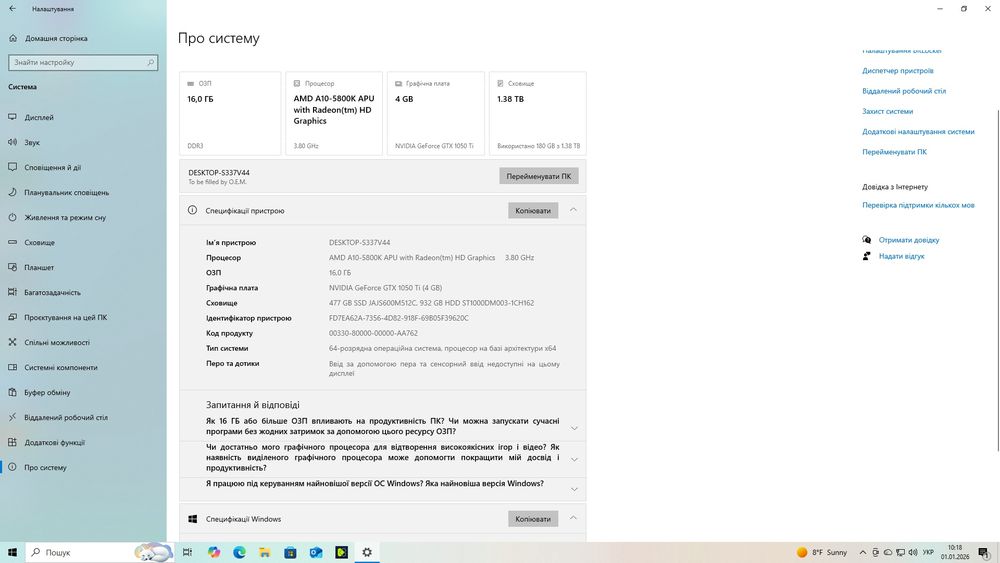Click the Отримати довідку link
Viewport: 1000px width, 563px height.
point(909,240)
